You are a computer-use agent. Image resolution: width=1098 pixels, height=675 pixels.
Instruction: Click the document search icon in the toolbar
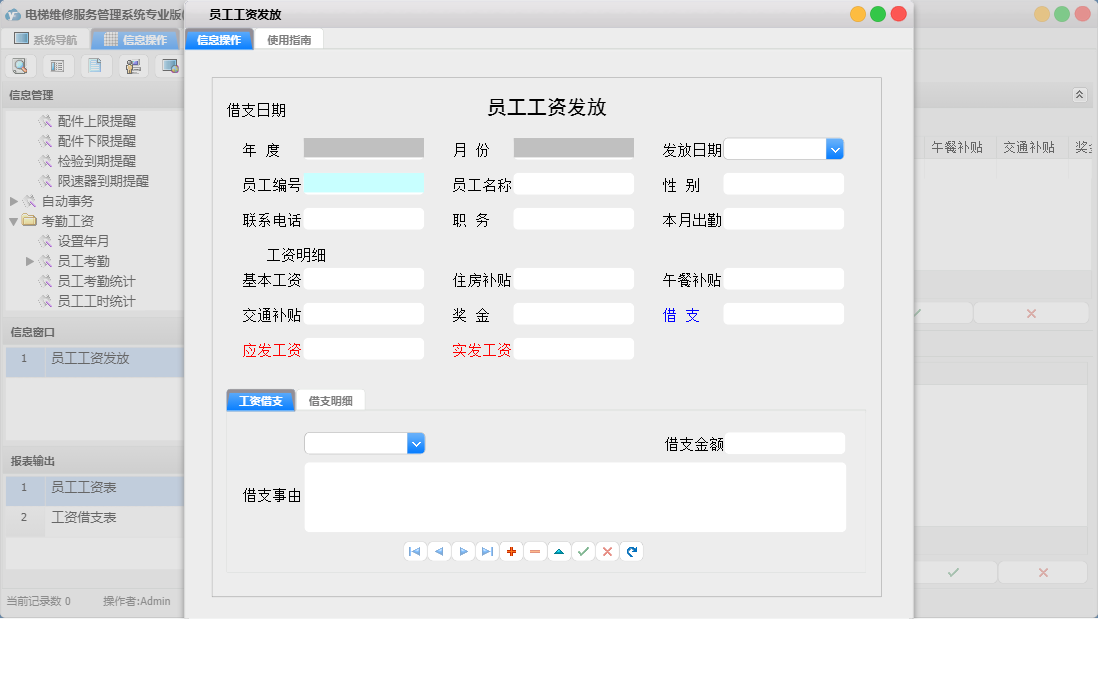(x=20, y=64)
